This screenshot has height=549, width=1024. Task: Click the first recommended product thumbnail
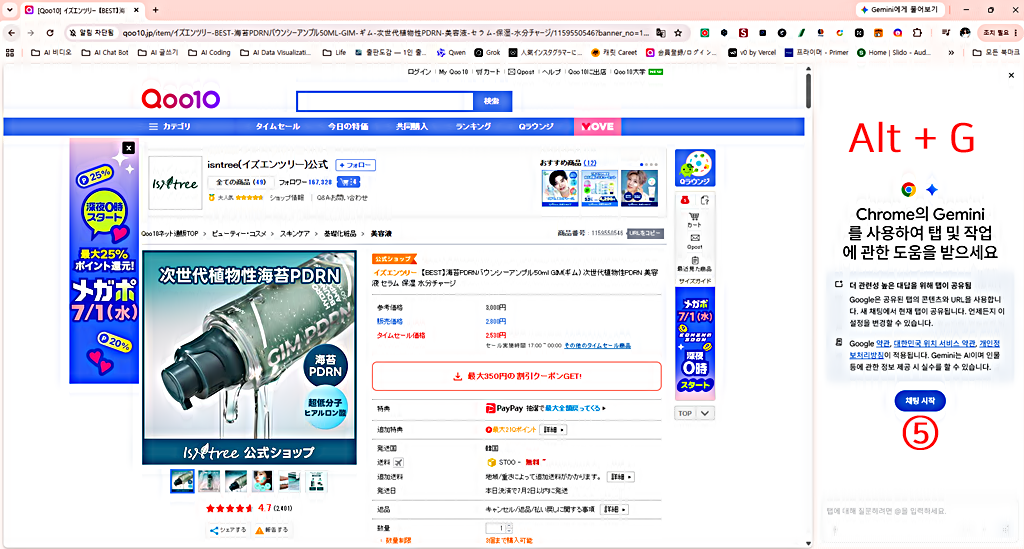pos(560,188)
